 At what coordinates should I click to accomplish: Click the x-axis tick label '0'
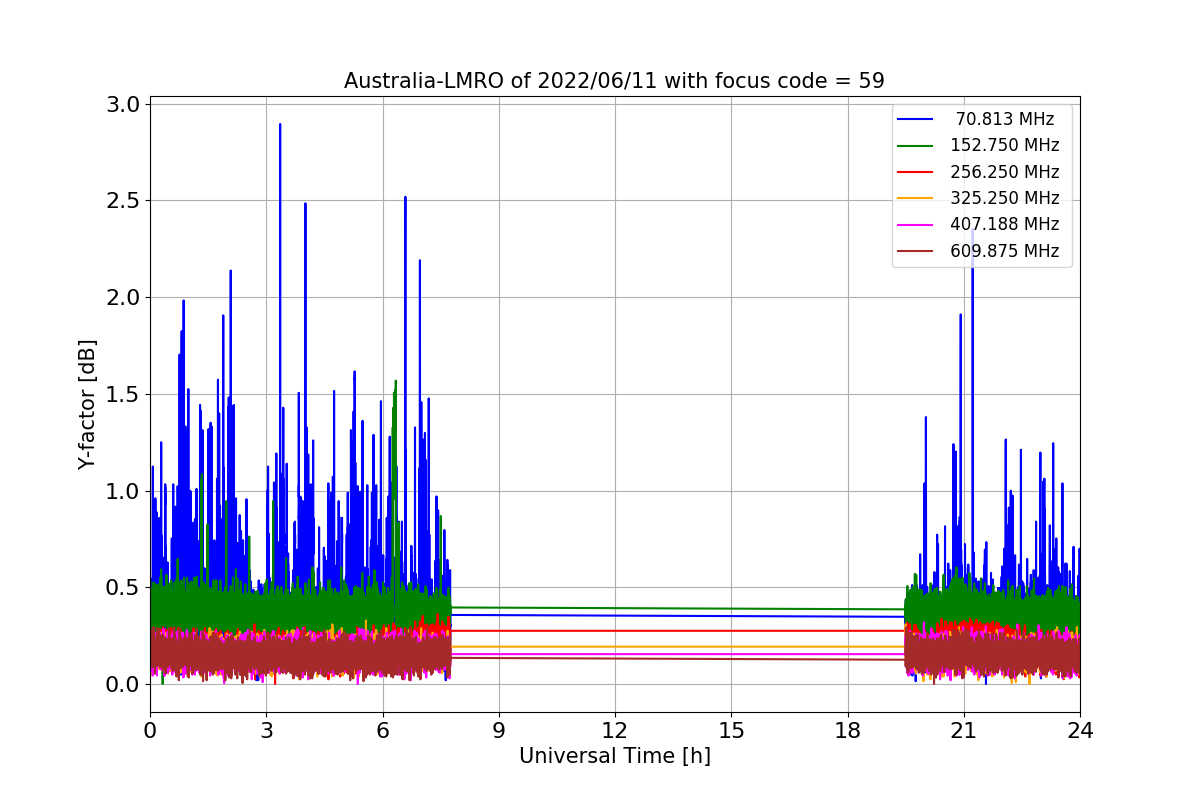(x=150, y=730)
